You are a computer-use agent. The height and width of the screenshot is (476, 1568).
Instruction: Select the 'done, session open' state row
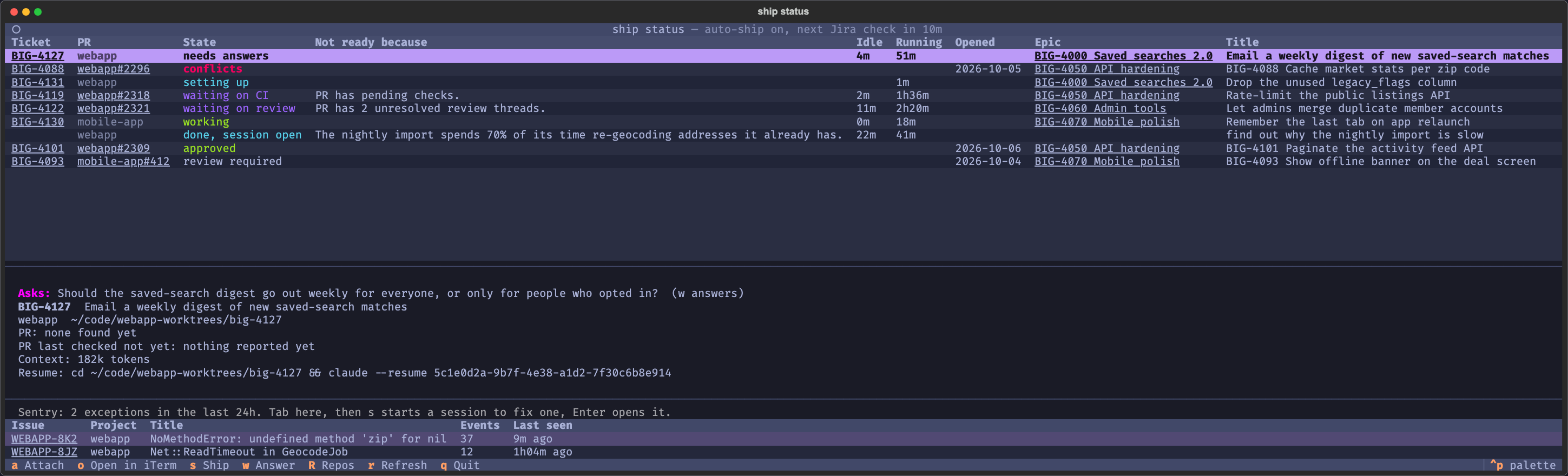(783, 135)
